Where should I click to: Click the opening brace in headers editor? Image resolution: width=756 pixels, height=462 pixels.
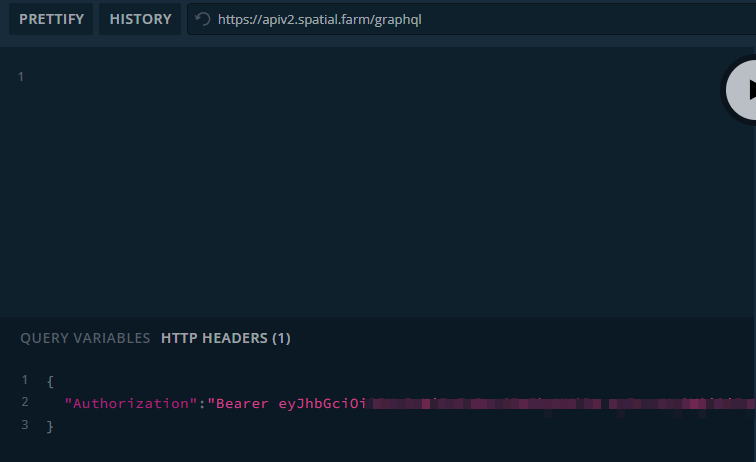click(50, 381)
